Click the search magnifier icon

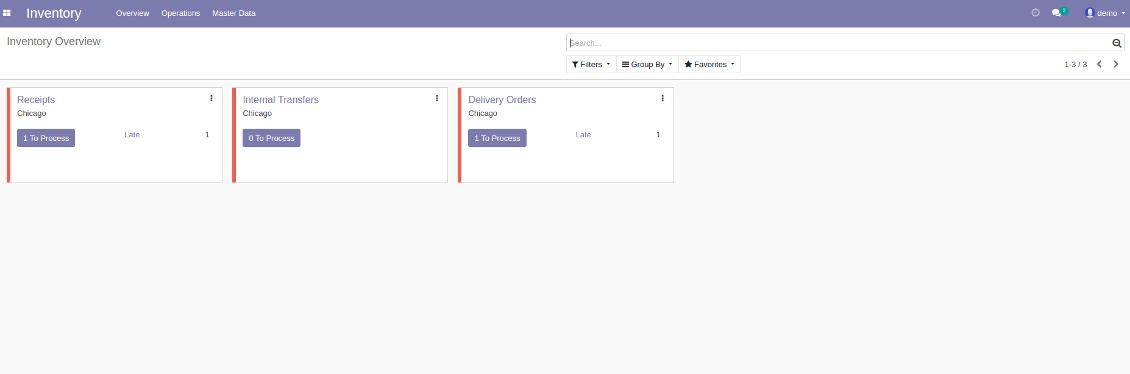(1116, 43)
